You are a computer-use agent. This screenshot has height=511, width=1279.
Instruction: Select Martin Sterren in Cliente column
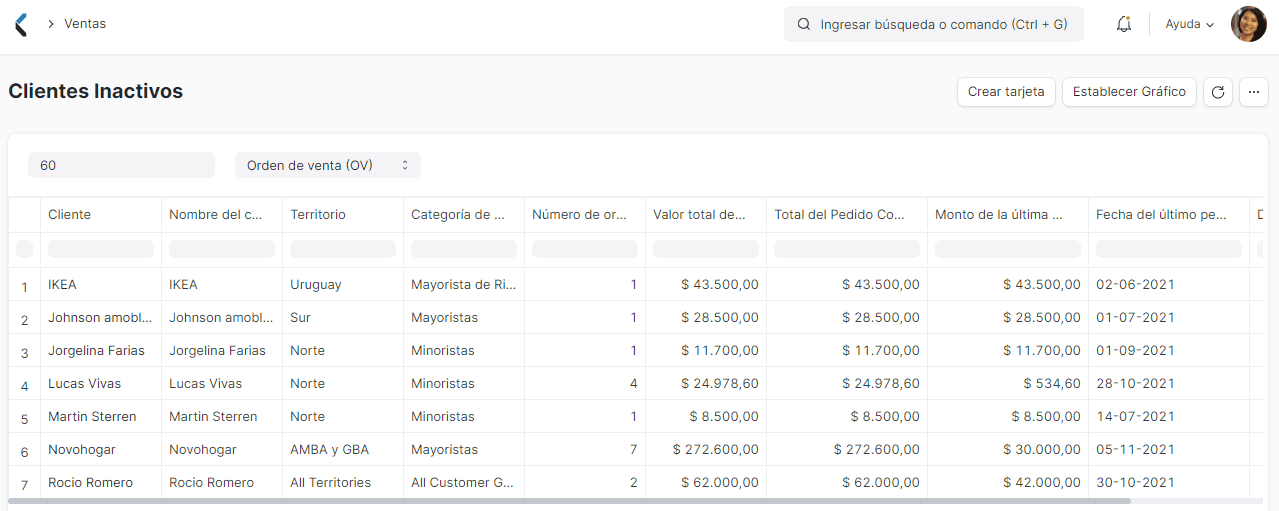[100, 416]
